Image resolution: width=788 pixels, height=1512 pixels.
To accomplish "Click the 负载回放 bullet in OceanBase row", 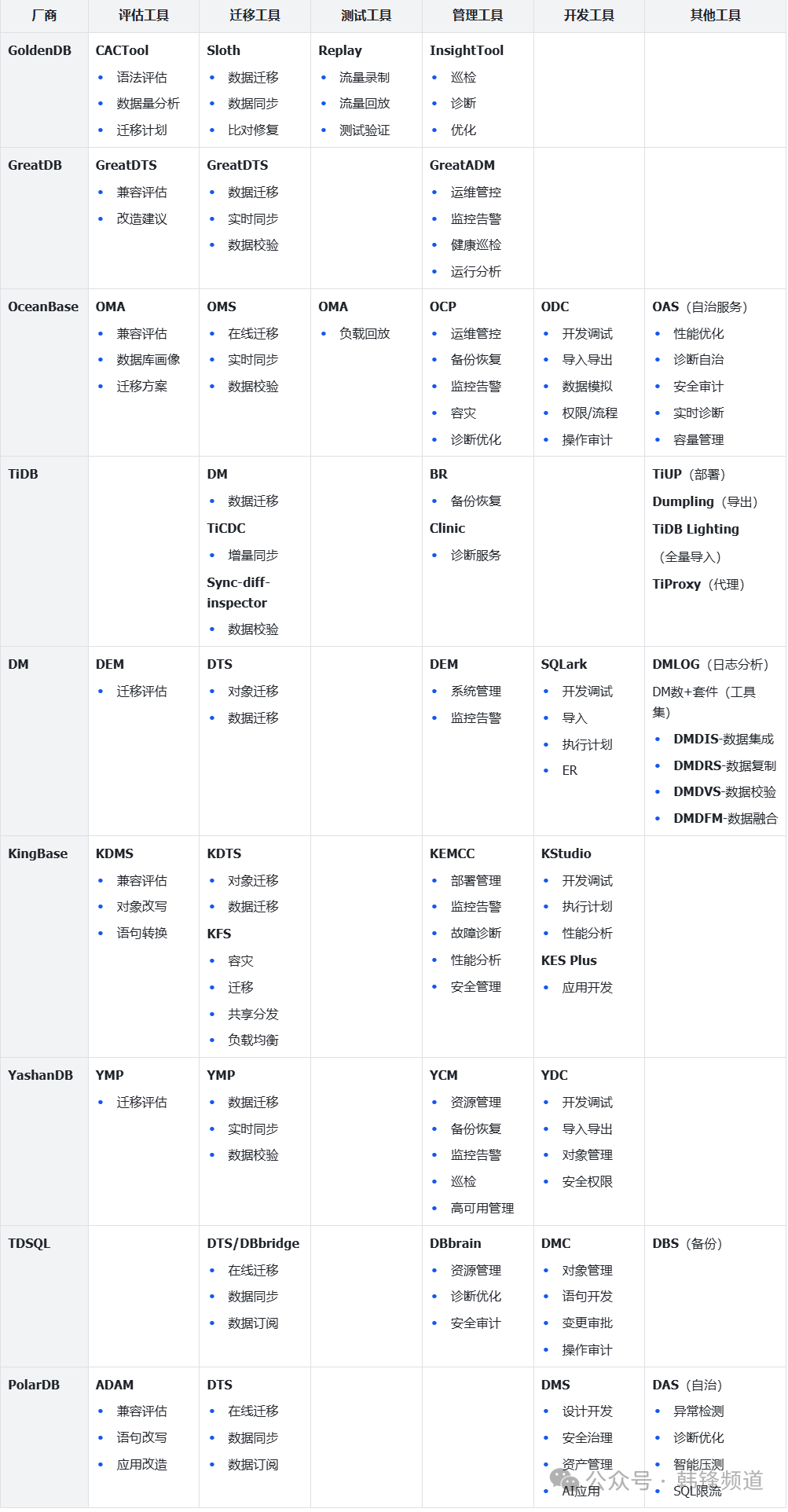I will pos(365,333).
